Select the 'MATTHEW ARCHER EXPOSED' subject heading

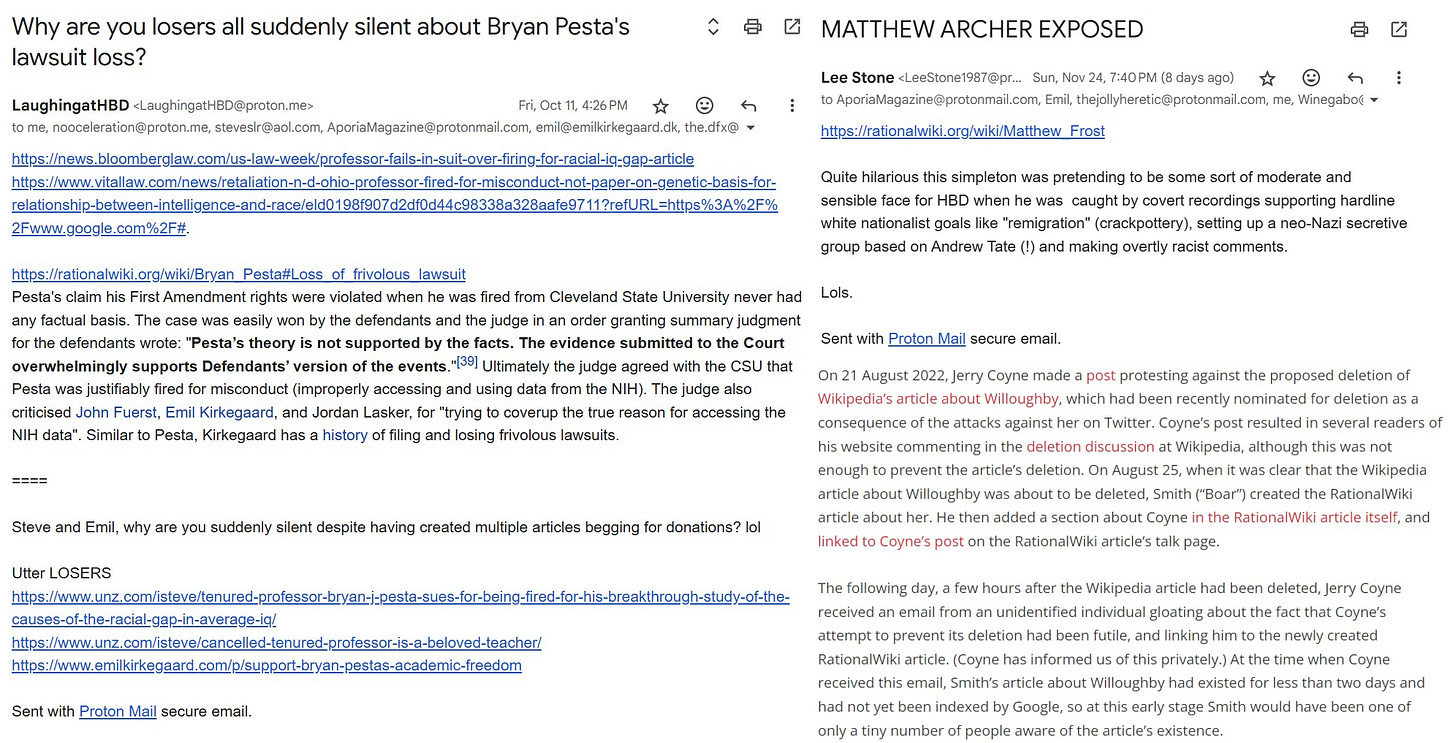coord(982,29)
